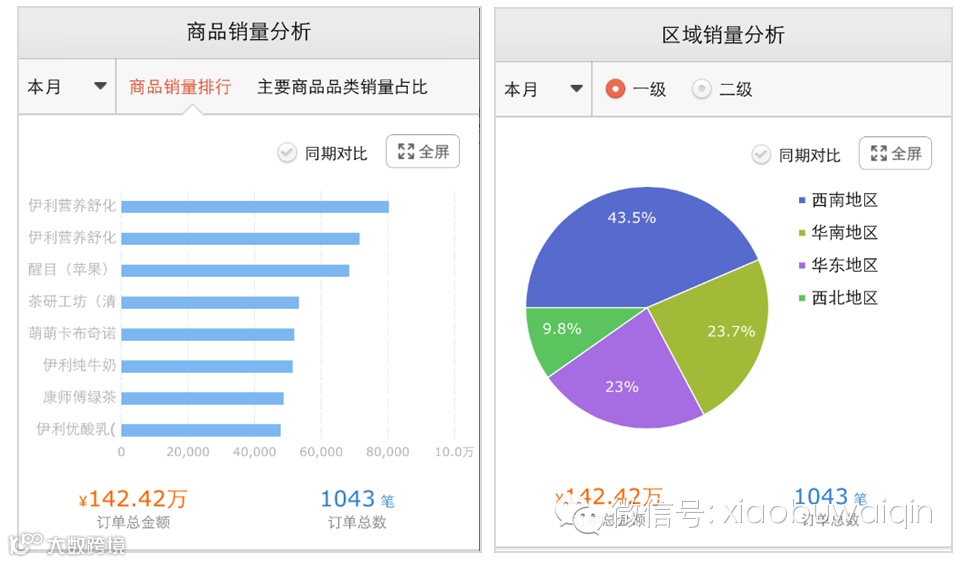This screenshot has height=563, width=965.
Task: Click the 西南地区 legend label
Action: [844, 200]
